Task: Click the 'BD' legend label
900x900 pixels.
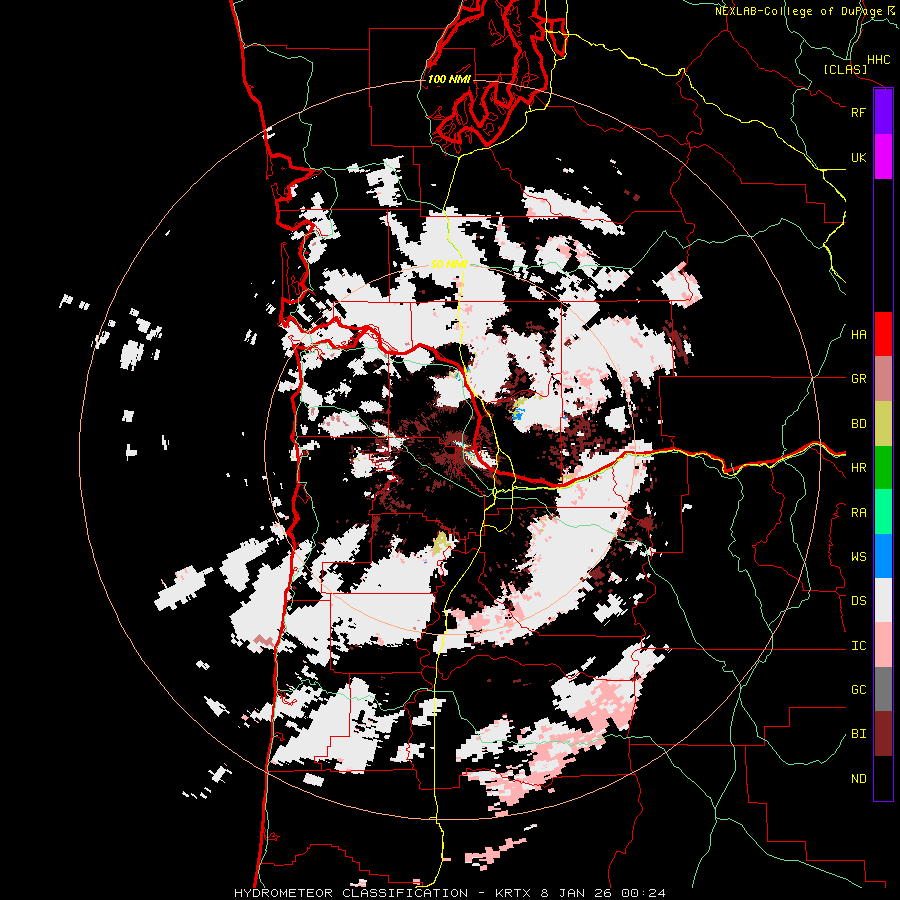Action: coord(858,424)
